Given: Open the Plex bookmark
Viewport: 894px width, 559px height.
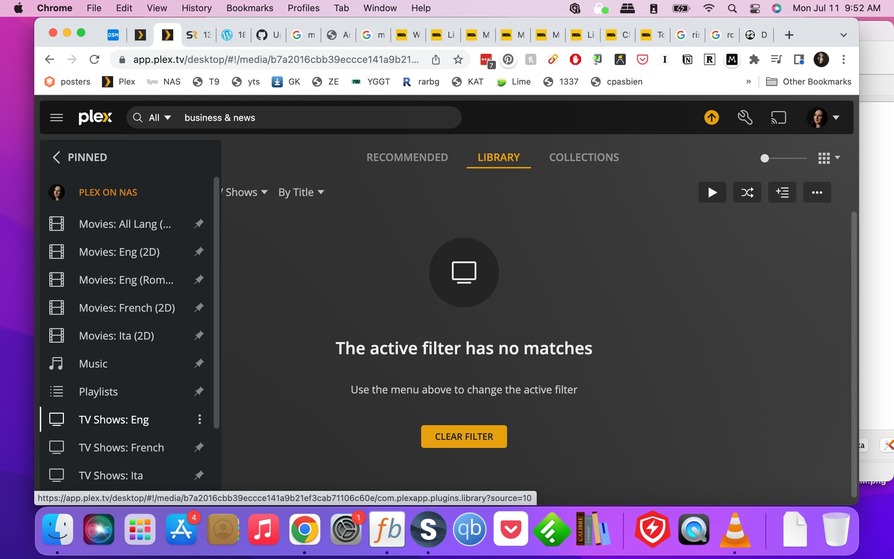Looking at the screenshot, I should click(119, 82).
